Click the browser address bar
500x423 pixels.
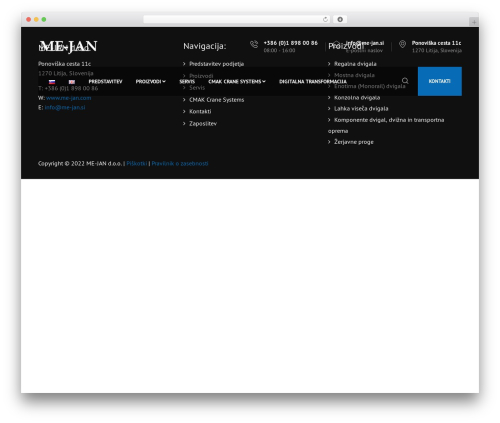[x=237, y=19]
